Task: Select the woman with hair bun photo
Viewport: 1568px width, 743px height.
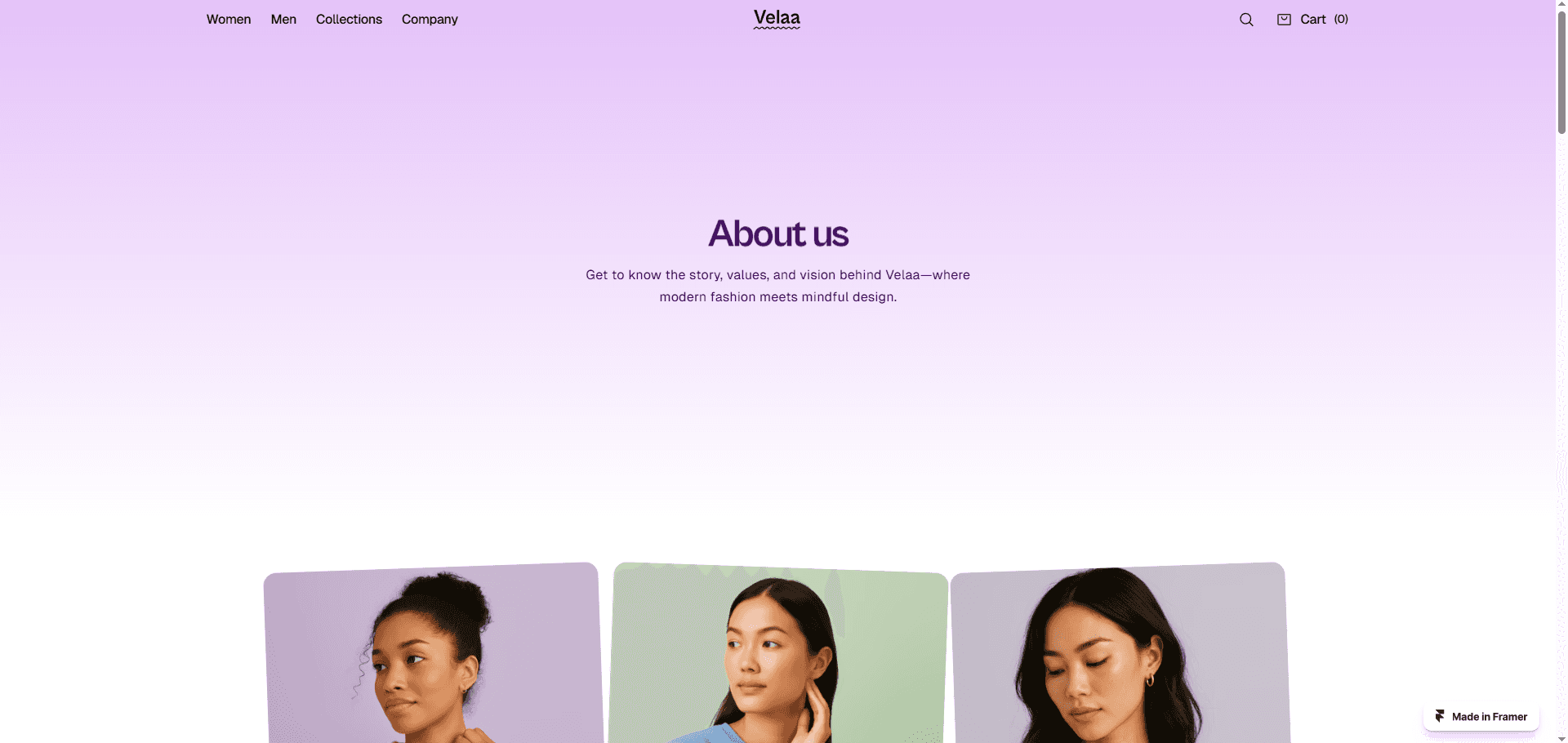Action: coord(432,653)
